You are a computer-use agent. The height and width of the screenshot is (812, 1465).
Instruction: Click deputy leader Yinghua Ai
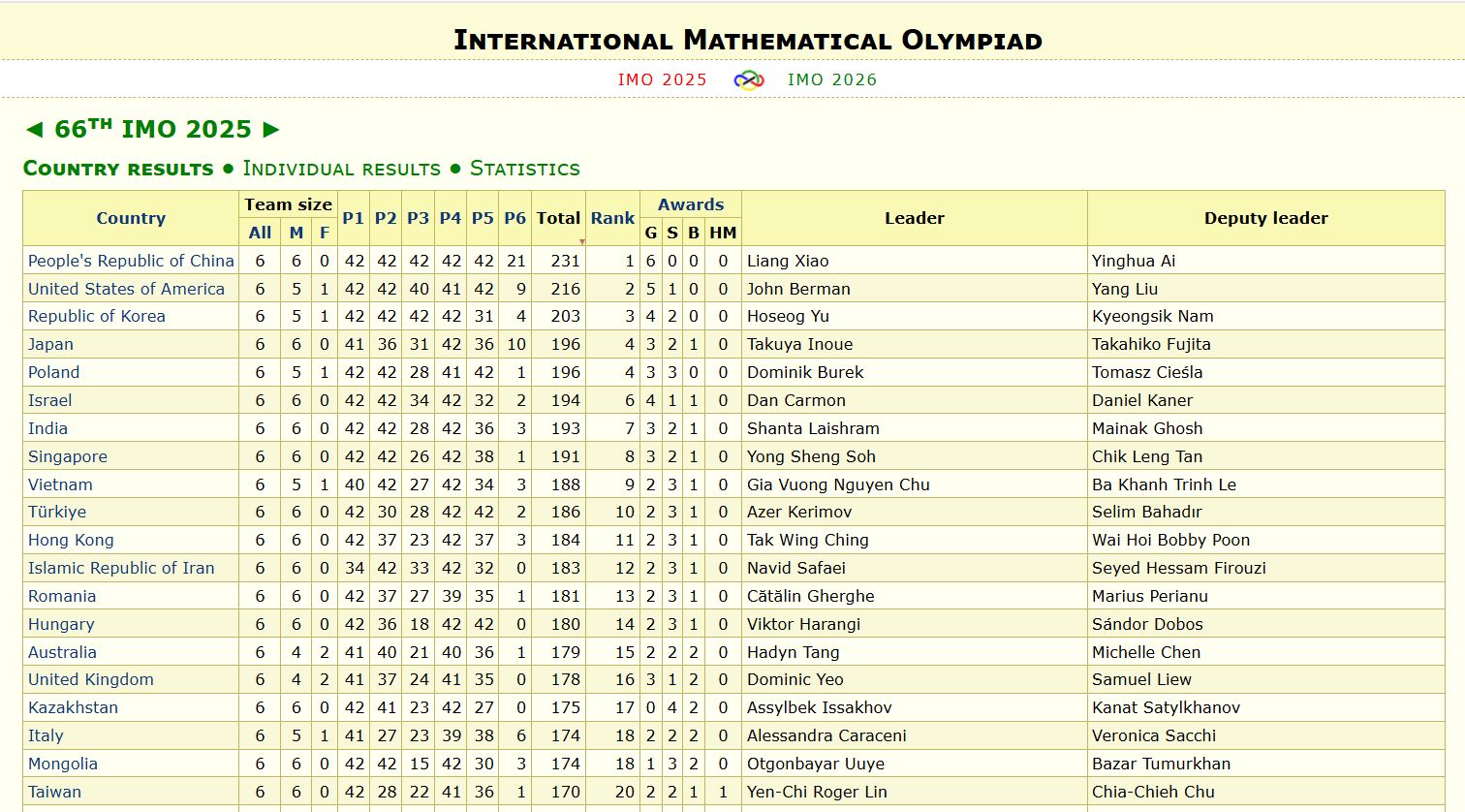(1134, 261)
